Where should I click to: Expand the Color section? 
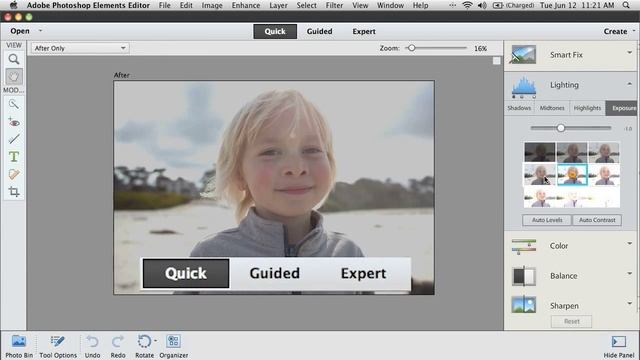[629, 244]
